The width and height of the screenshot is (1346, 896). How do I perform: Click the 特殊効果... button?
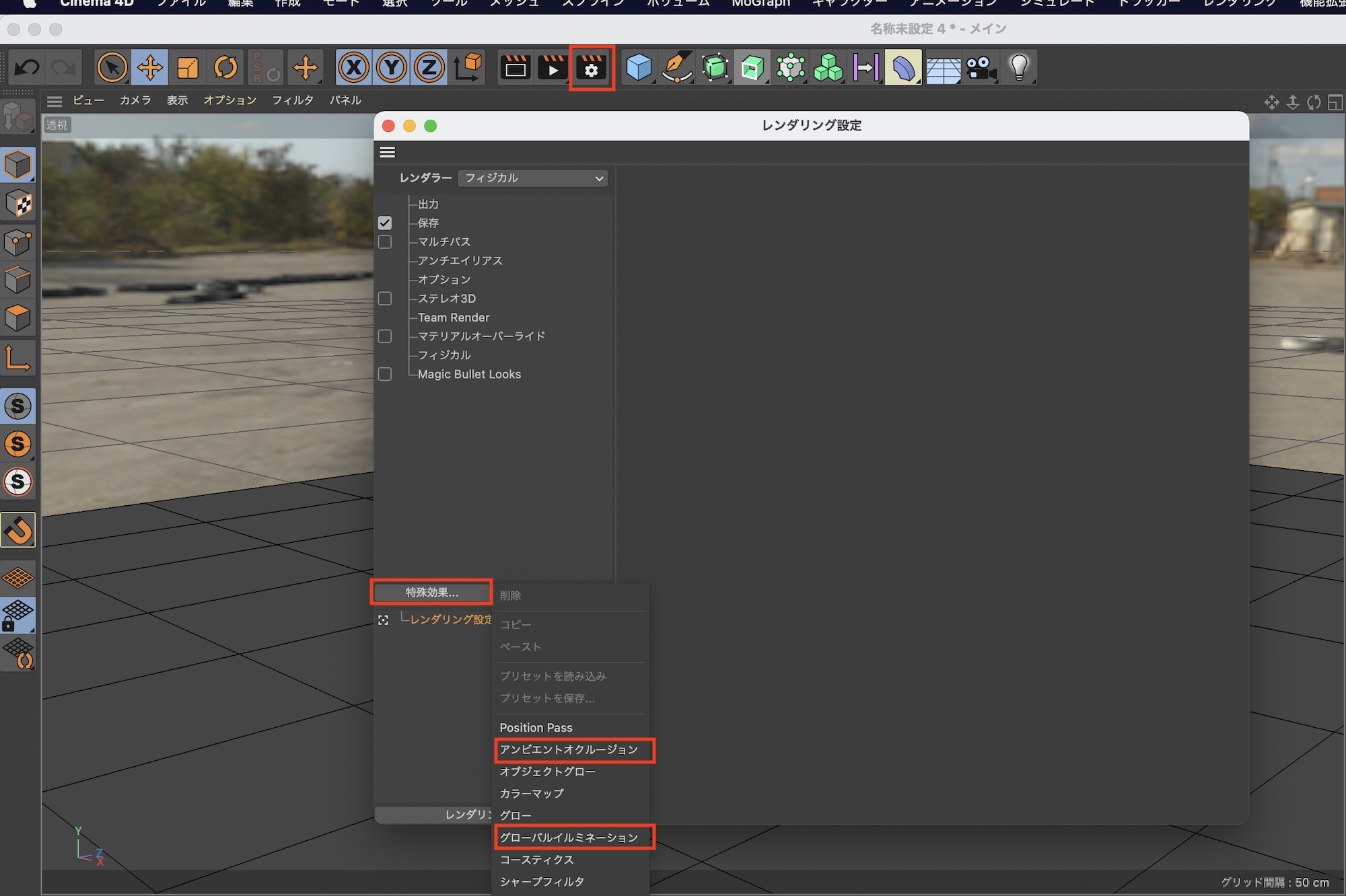431,592
